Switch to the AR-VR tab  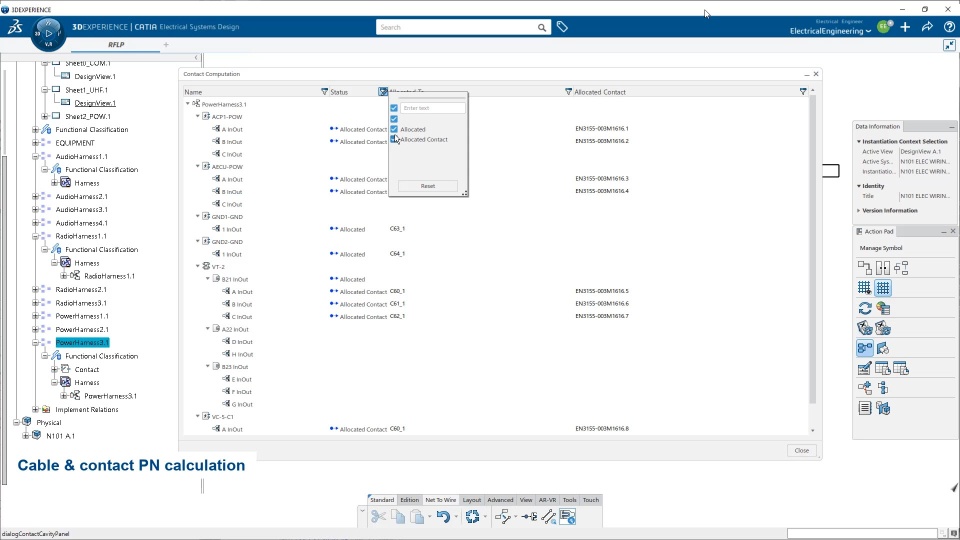547,500
